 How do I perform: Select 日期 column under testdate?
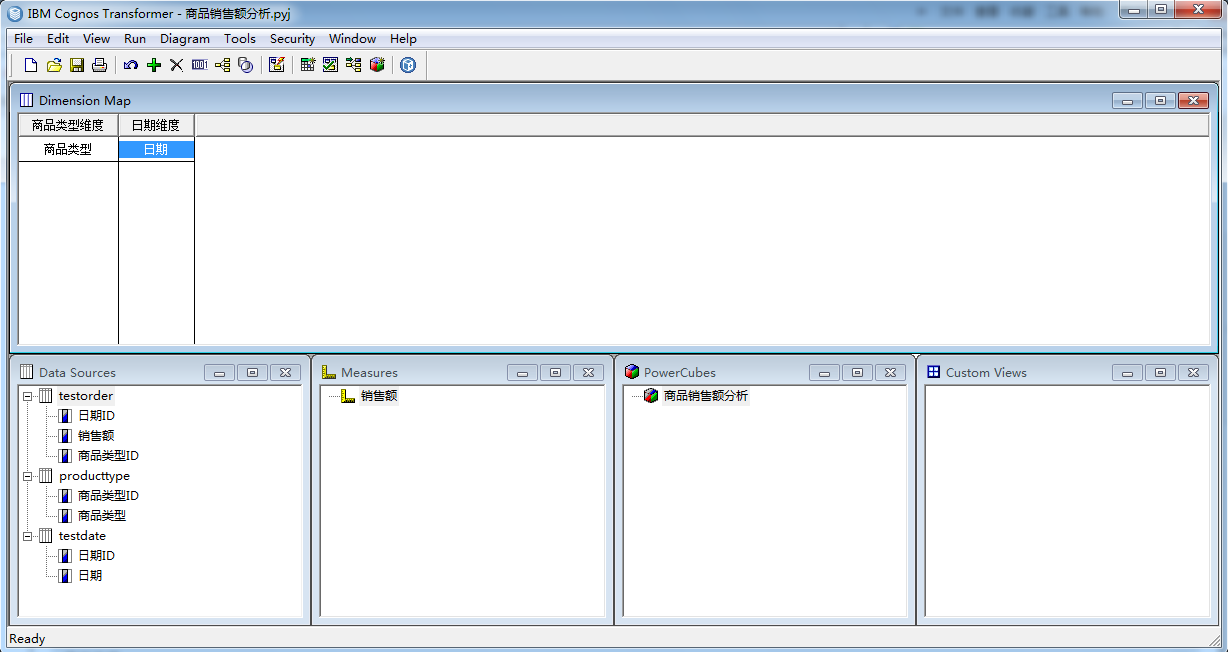(90, 576)
